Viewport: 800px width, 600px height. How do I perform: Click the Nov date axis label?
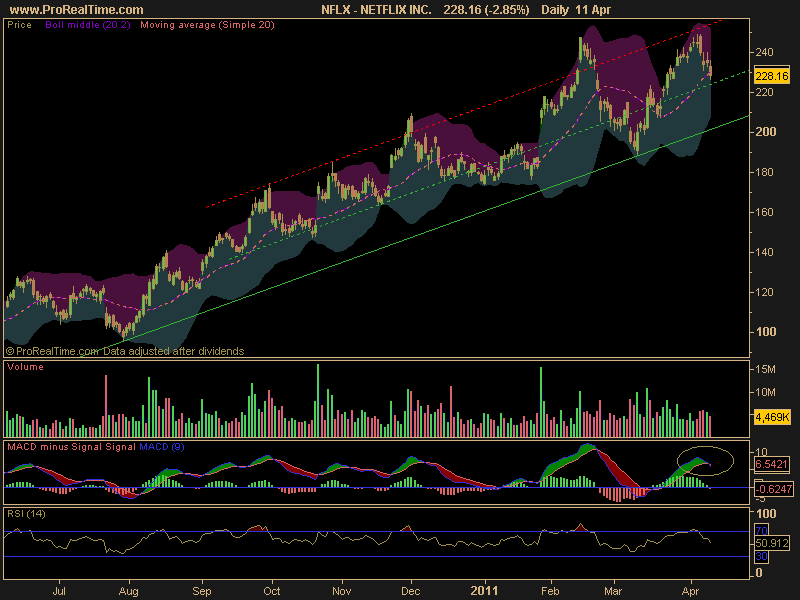coord(341,591)
